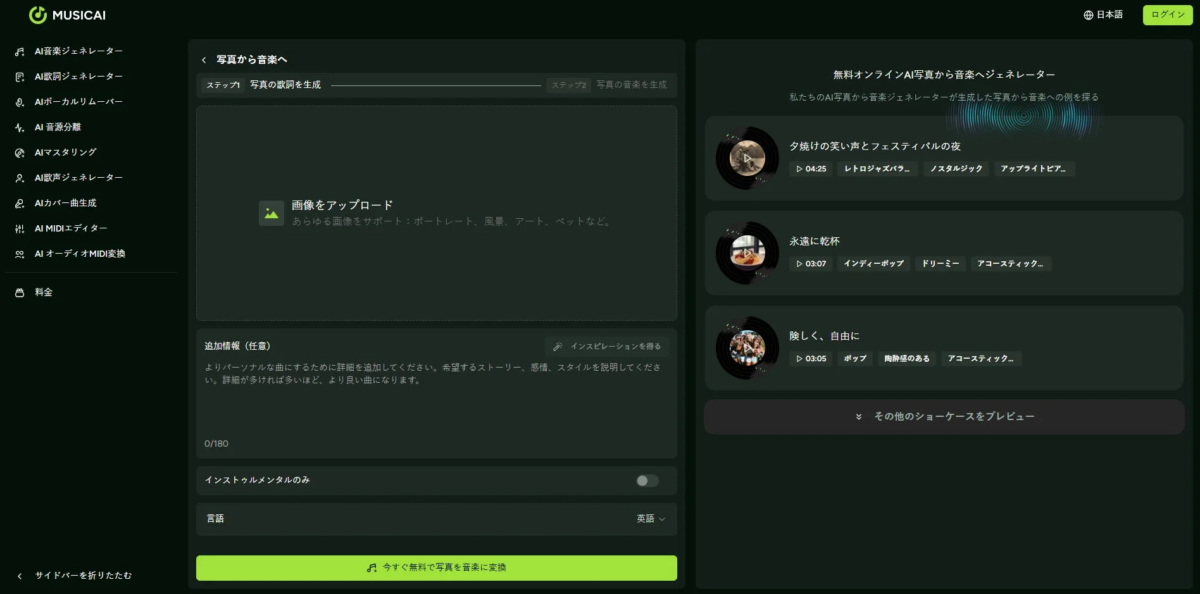The width and height of the screenshot is (1200, 594).
Task: Expand その他のショーケースをプレビュー section
Action: (945, 416)
